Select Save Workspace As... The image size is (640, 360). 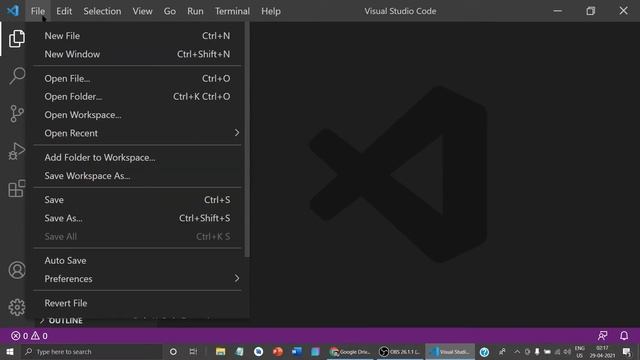[137, 176]
